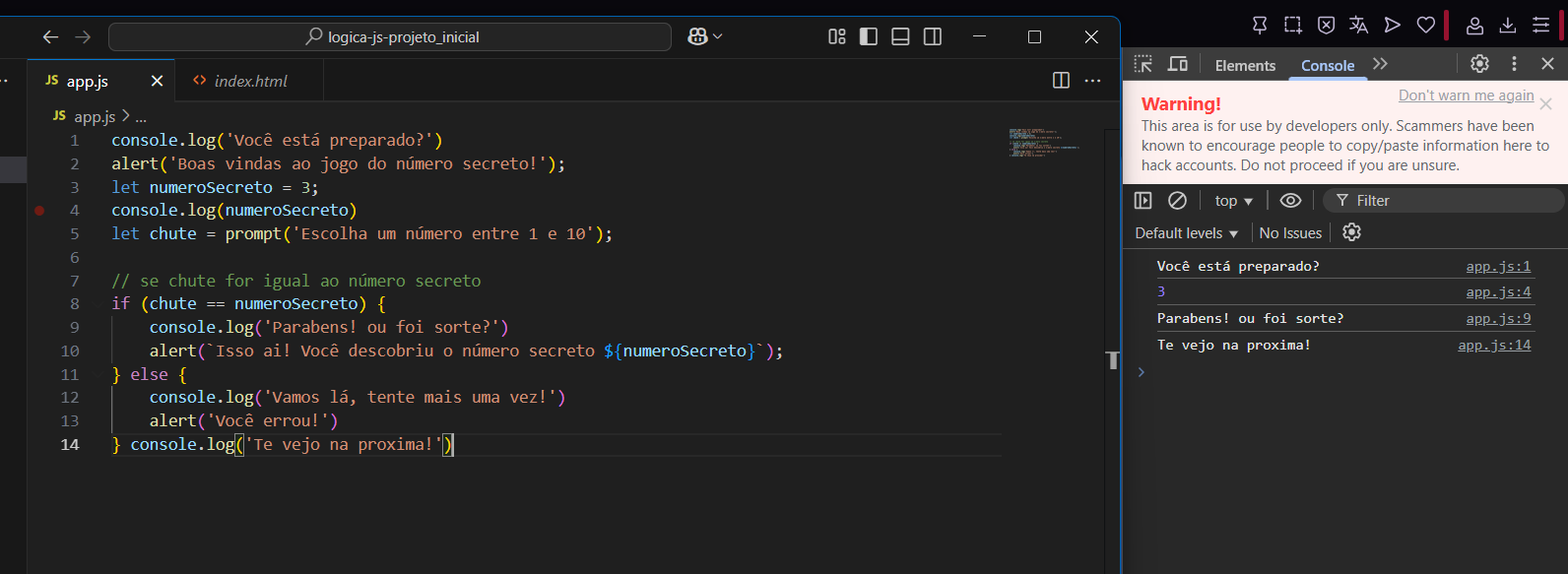Click the "Parabens! ou foi sorte?" console message
This screenshot has width=1568, height=574.
click(x=1250, y=318)
